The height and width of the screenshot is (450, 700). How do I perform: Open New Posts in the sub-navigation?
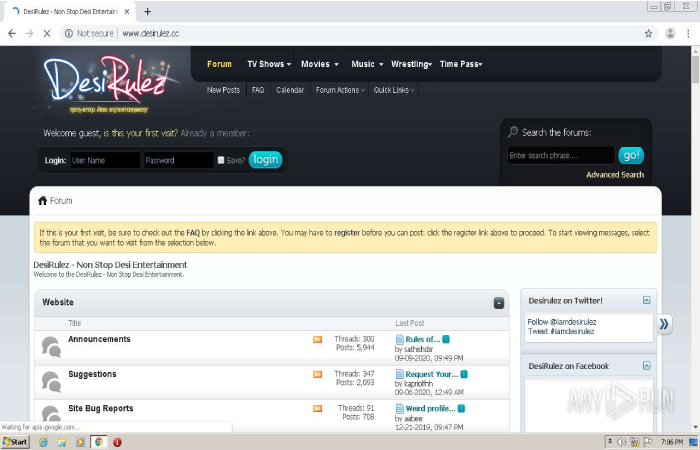[223, 90]
